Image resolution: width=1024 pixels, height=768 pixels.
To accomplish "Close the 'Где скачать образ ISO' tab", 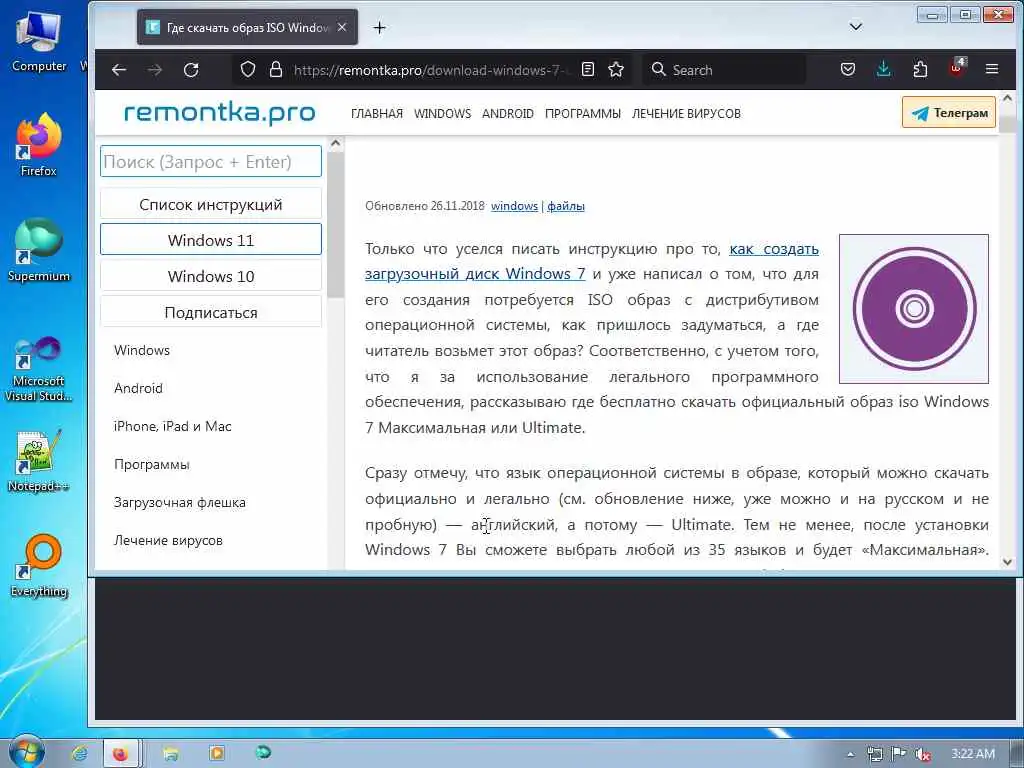I will coord(342,27).
